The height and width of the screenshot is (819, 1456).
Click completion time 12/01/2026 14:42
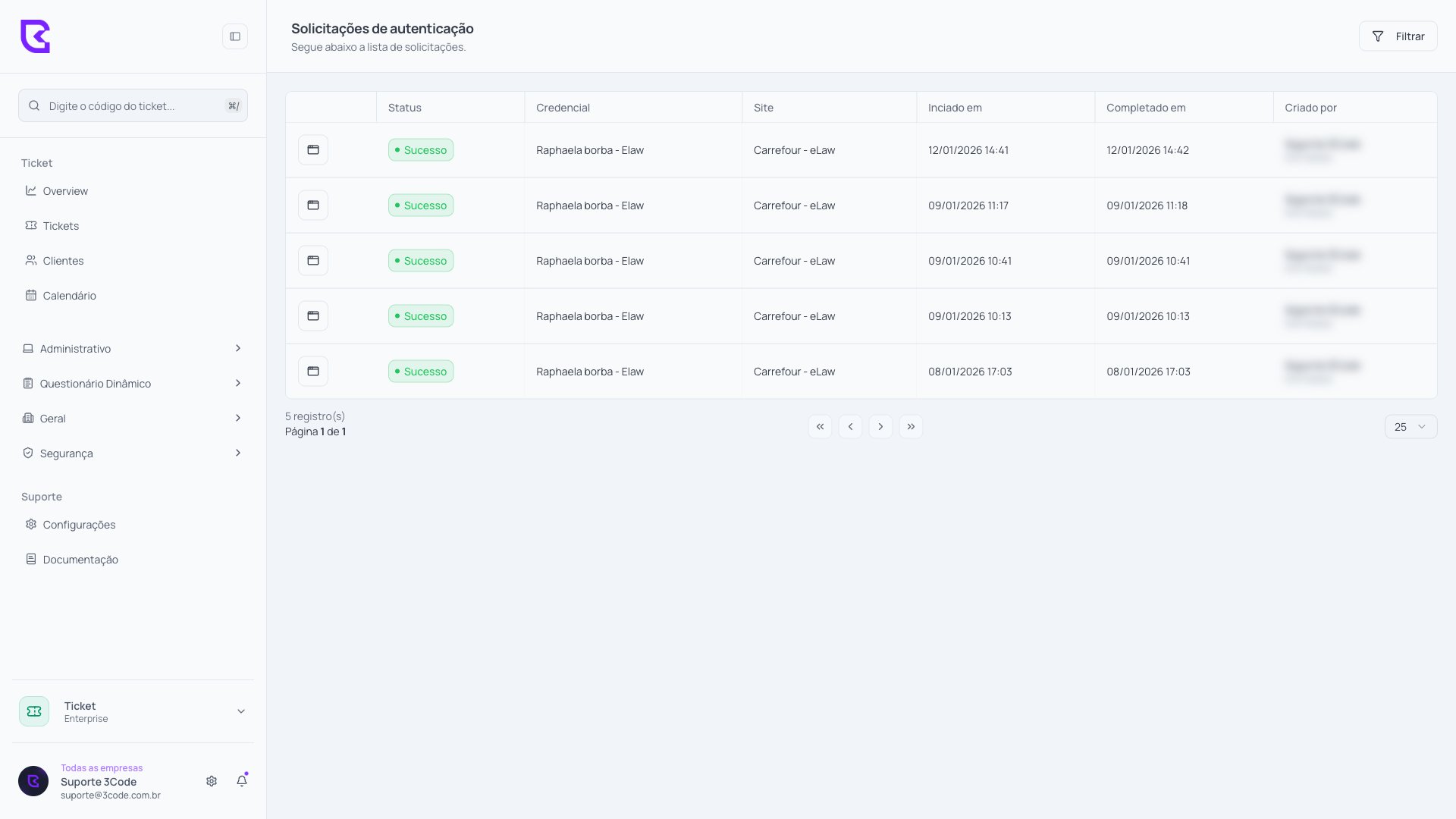click(x=1147, y=150)
